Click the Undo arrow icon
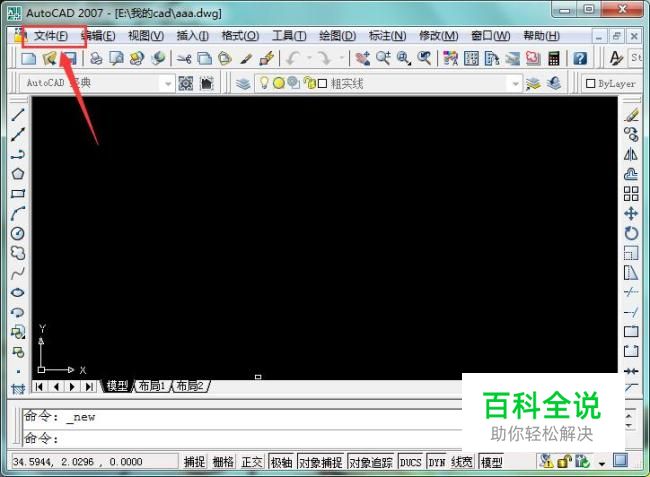The image size is (650, 477). 293,58
